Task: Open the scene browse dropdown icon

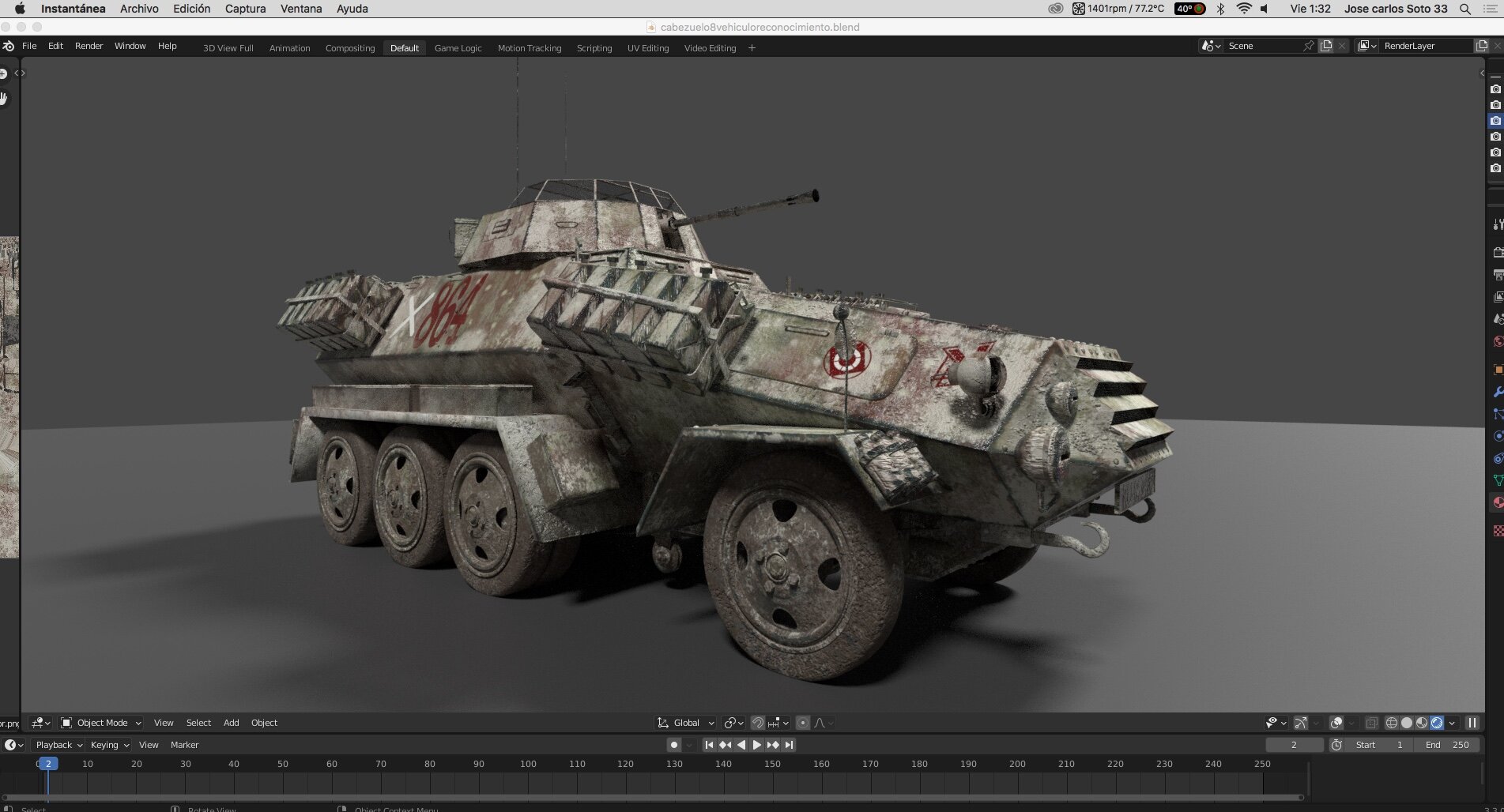Action: point(1211,46)
